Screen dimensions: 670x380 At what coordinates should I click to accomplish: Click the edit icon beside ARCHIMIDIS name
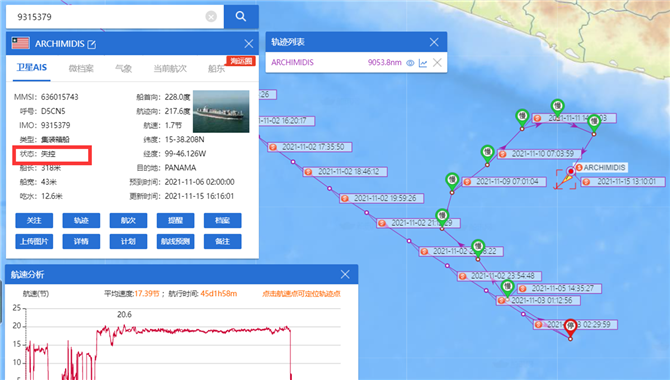[x=91, y=44]
